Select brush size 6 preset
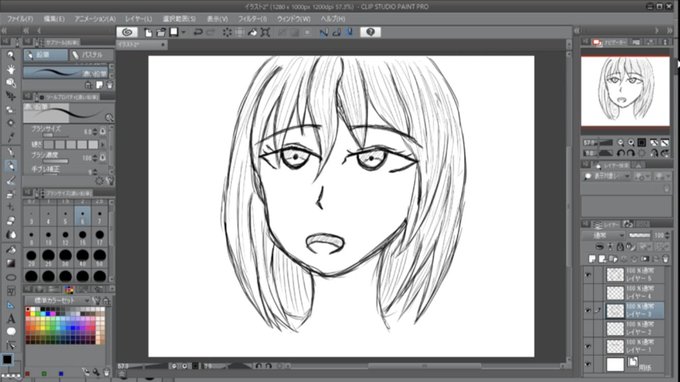 tap(82, 216)
